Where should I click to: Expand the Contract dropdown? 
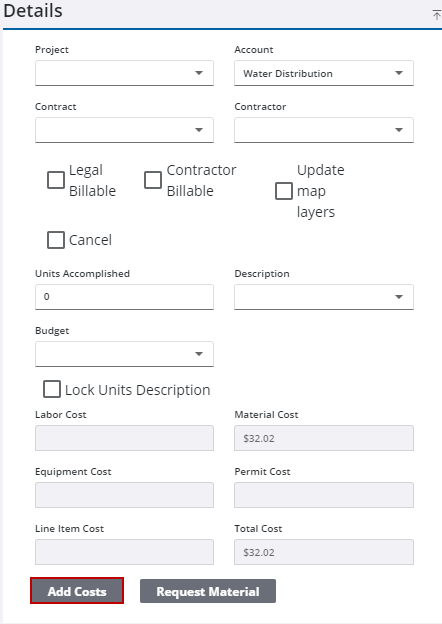point(124,130)
